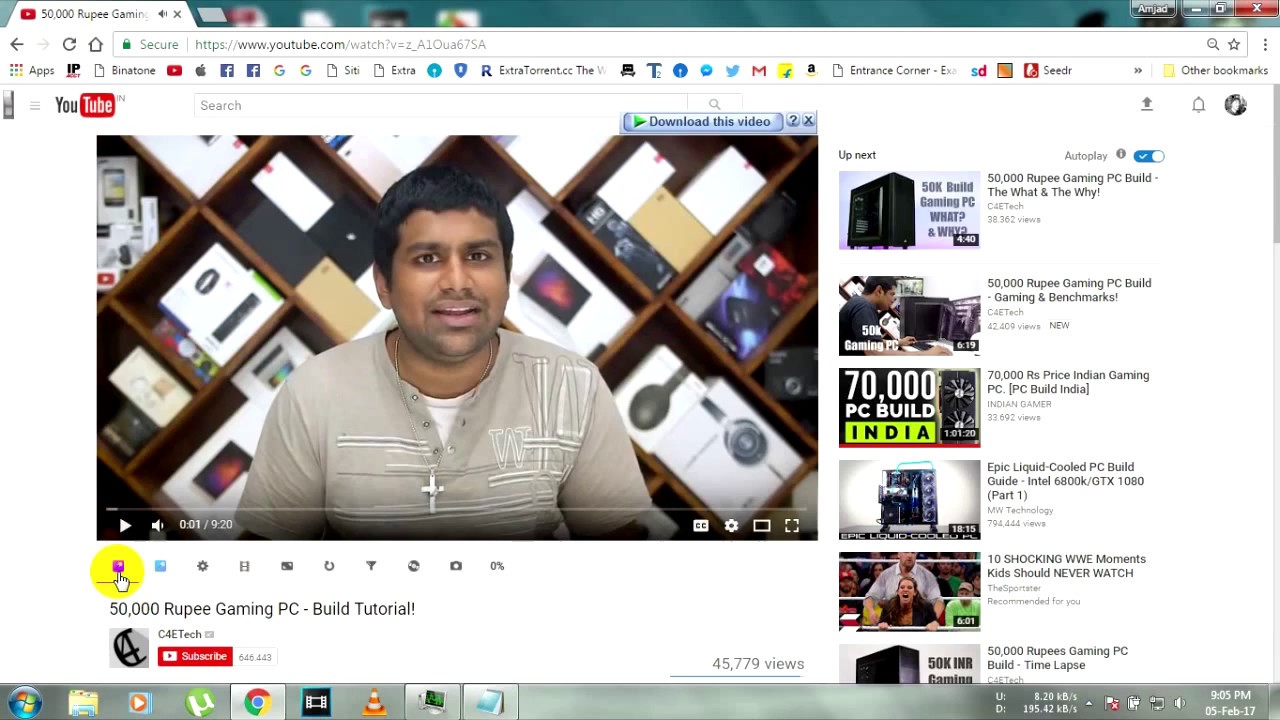Open the account avatar menu
Screen dimensions: 1280x720
click(1236, 105)
